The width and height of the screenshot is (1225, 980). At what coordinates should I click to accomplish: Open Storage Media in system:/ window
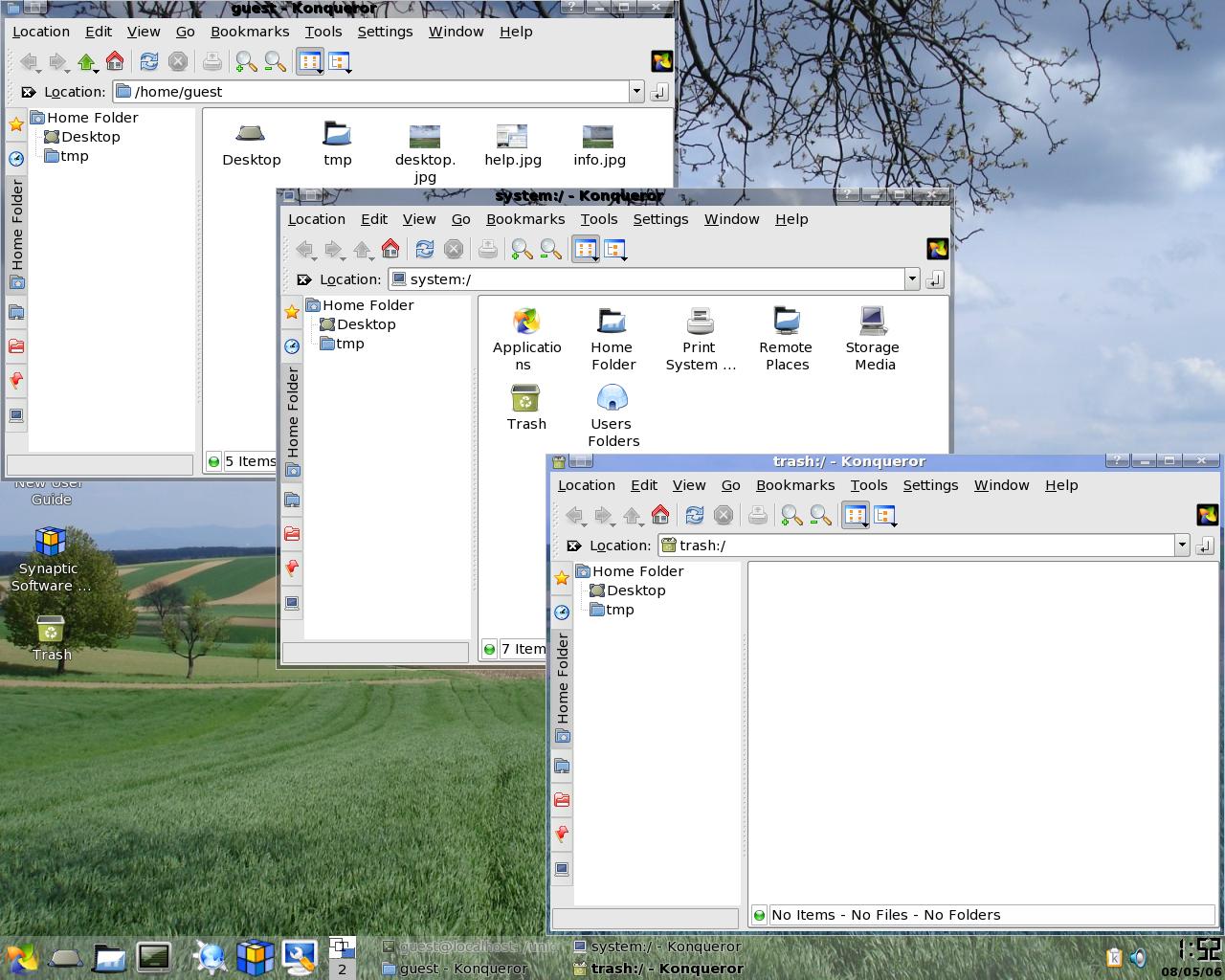click(x=873, y=340)
